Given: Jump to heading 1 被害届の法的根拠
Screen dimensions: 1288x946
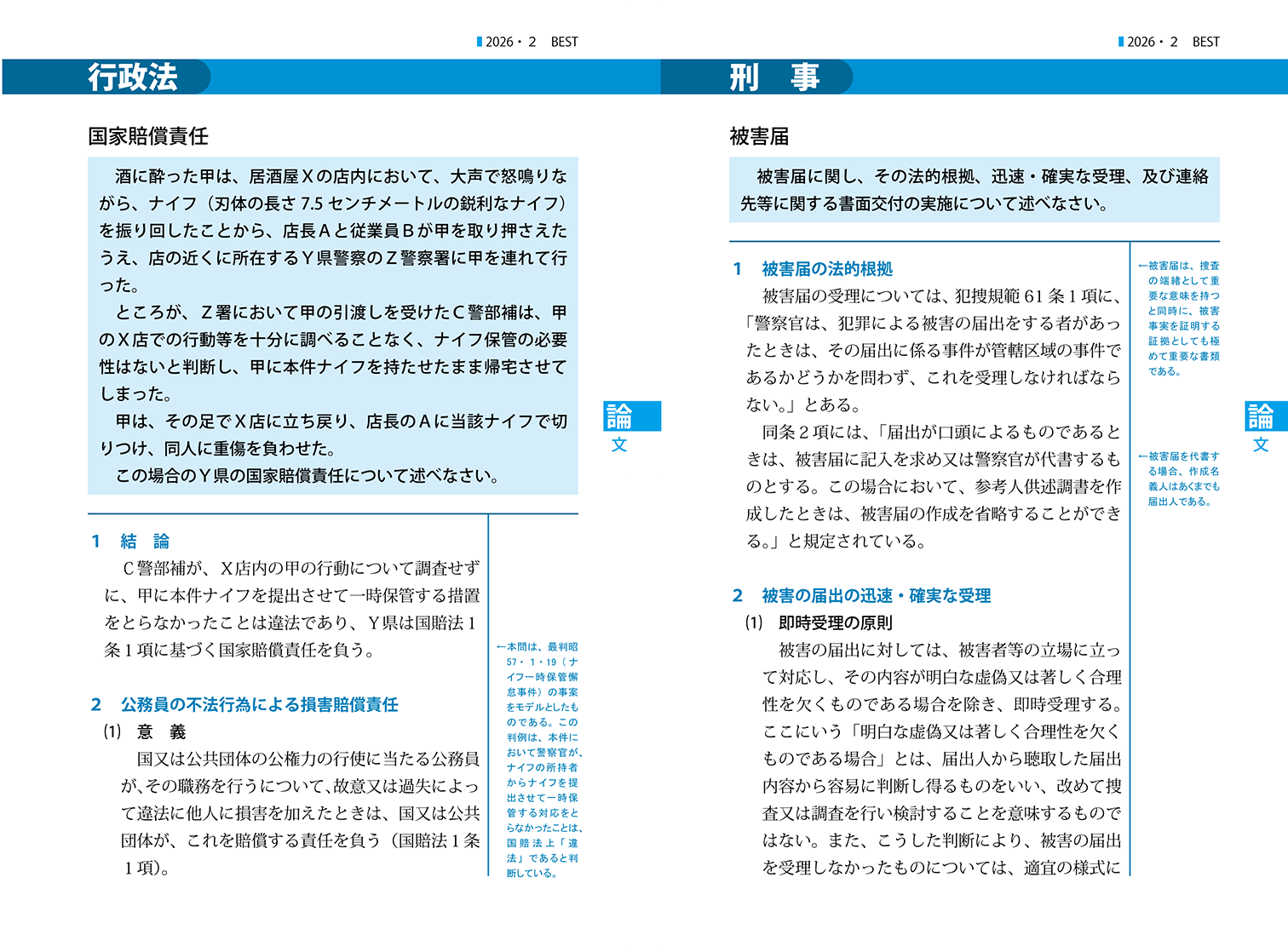Looking at the screenshot, I should coord(814,269).
